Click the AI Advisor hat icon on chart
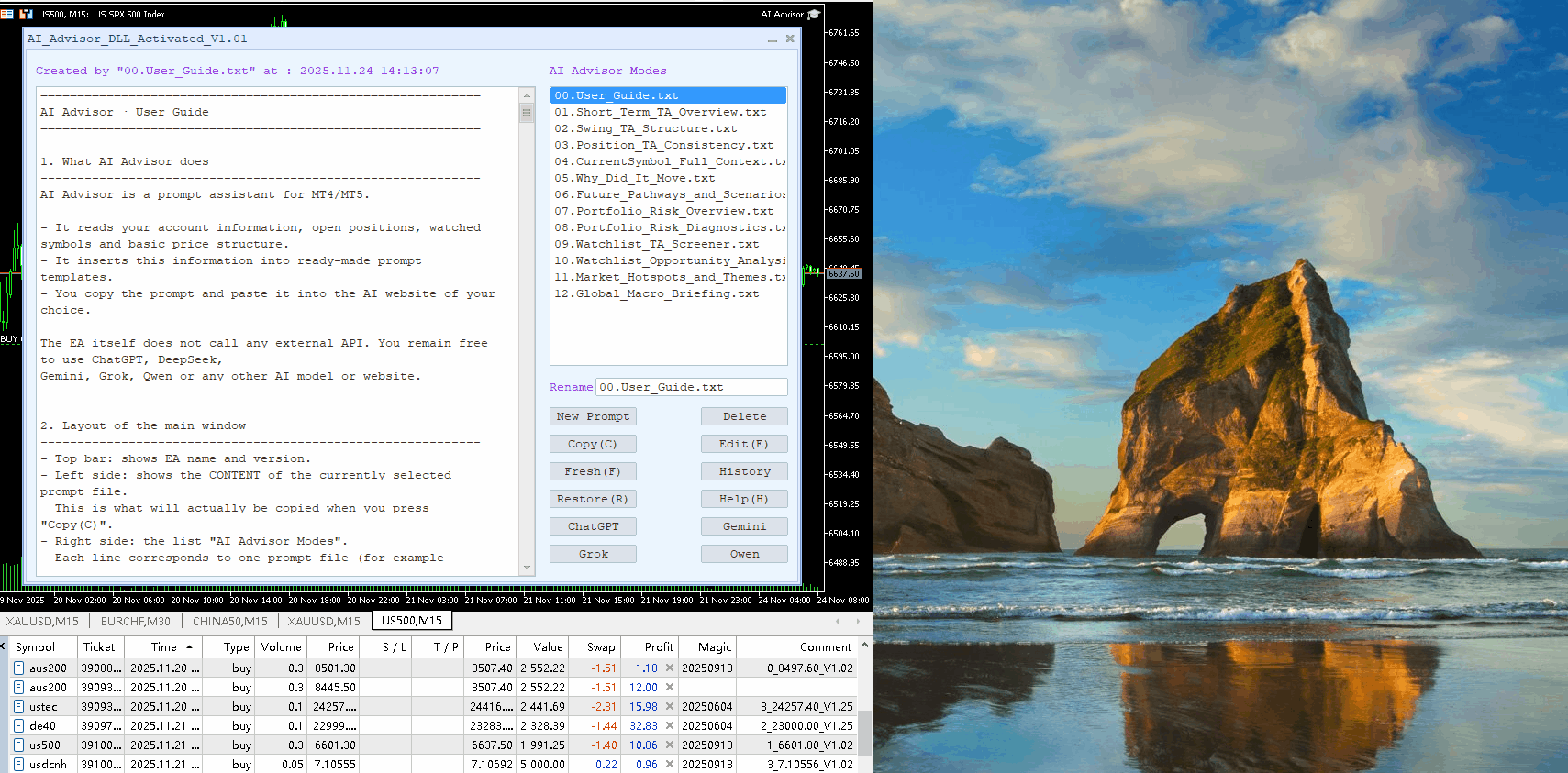Viewport: 1568px width, 773px height. (x=813, y=14)
